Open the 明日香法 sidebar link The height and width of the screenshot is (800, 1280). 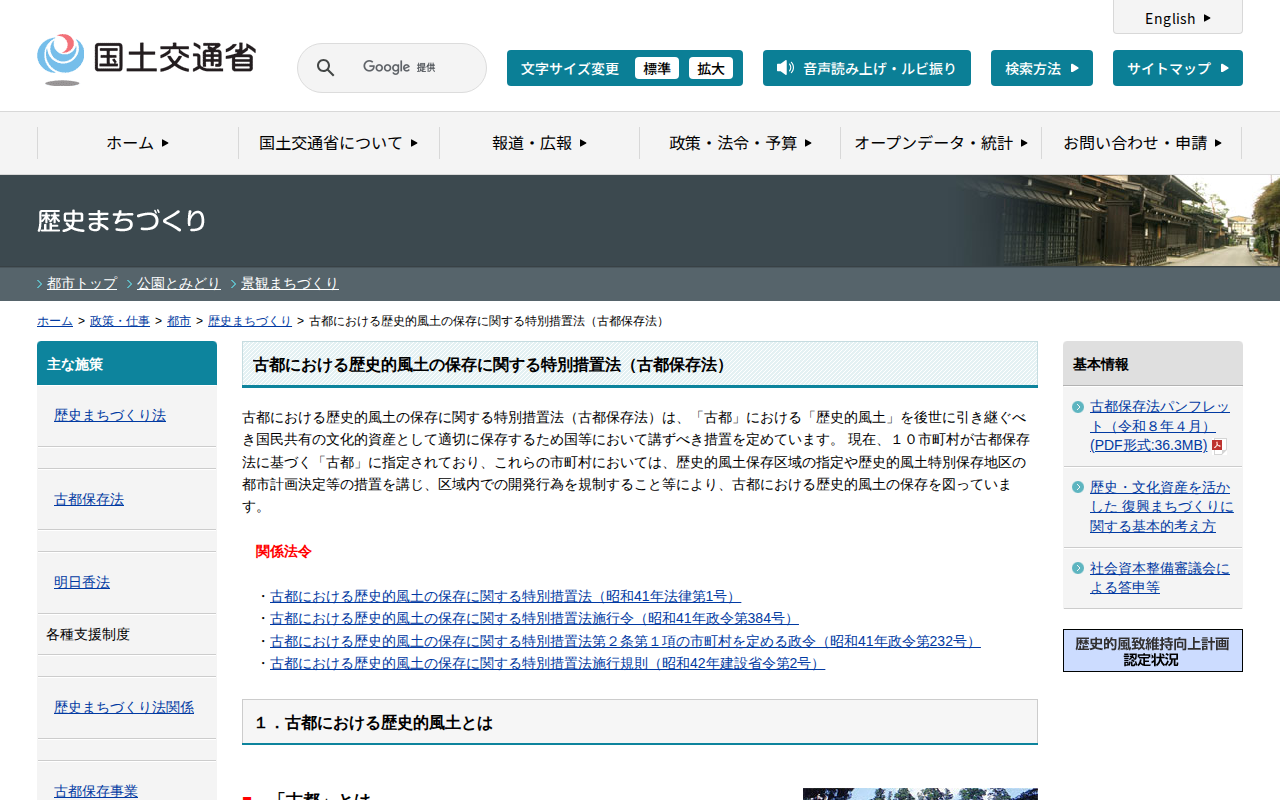pos(82,582)
